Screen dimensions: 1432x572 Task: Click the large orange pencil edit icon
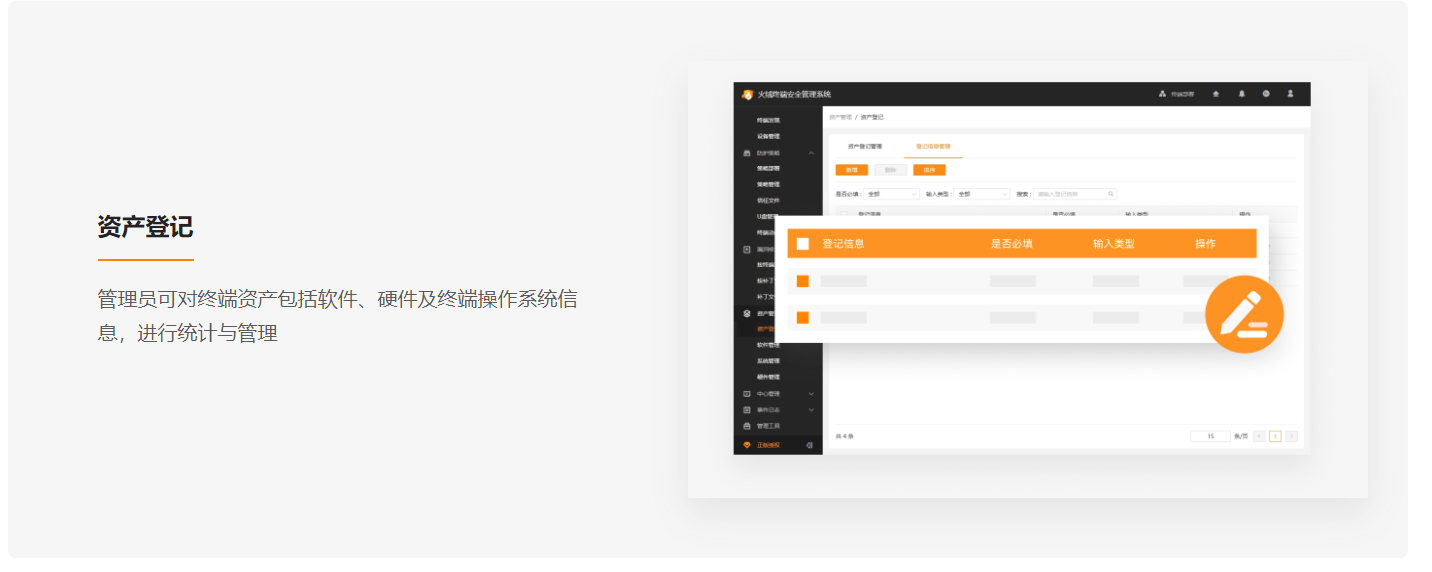click(1243, 314)
